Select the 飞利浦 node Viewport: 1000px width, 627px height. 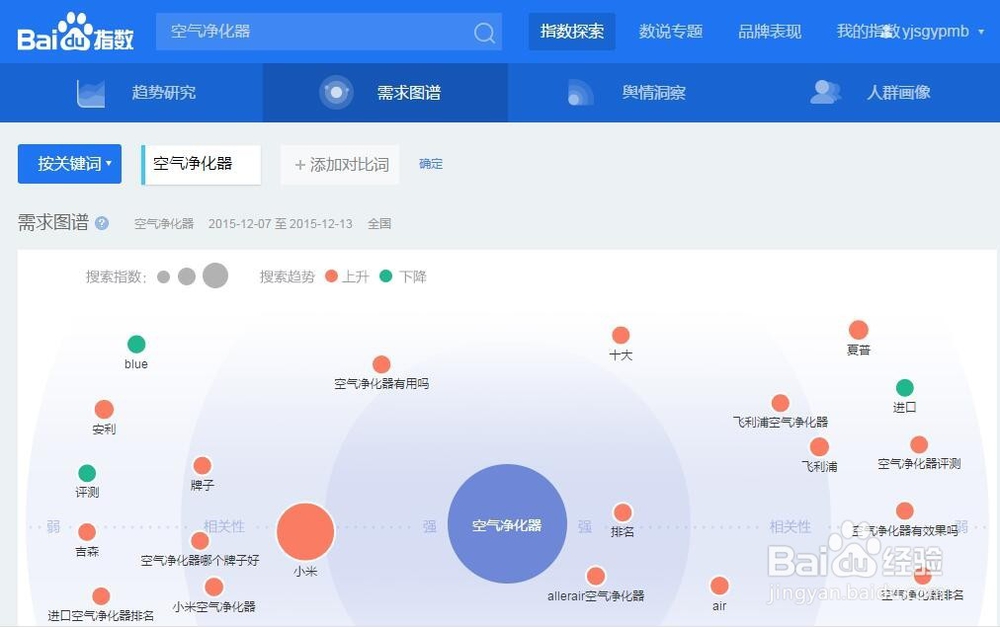(819, 447)
